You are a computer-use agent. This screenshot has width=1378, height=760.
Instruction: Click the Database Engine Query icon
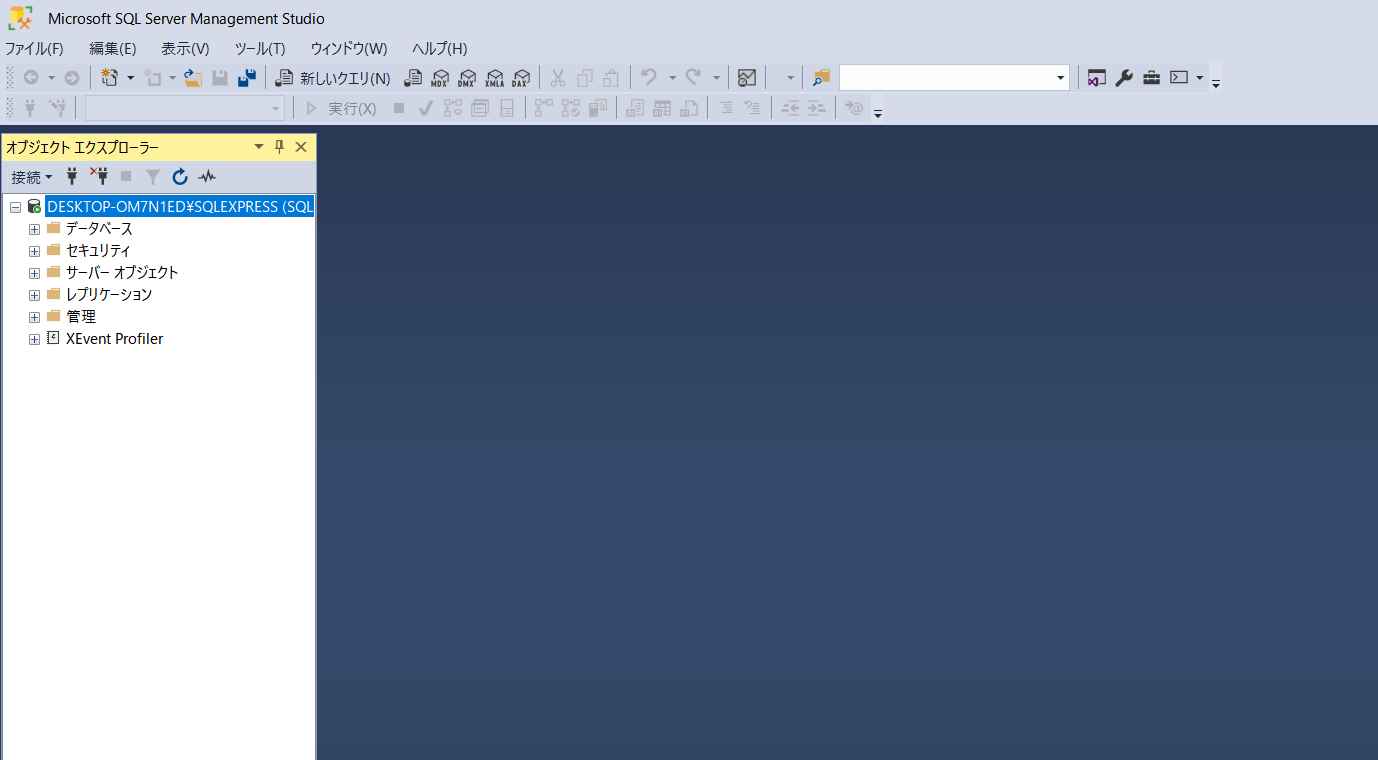click(412, 78)
